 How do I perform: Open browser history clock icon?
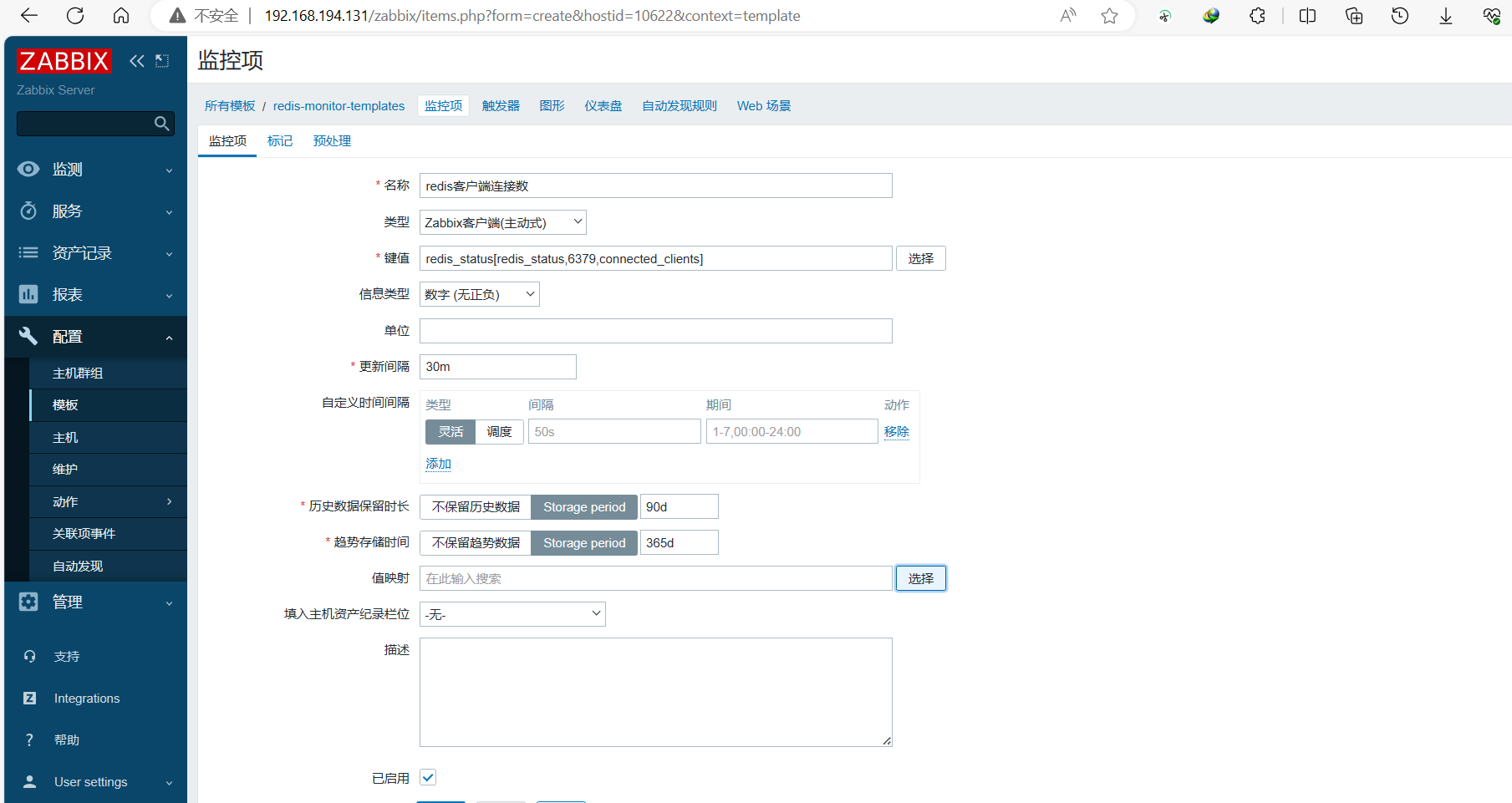click(1400, 16)
